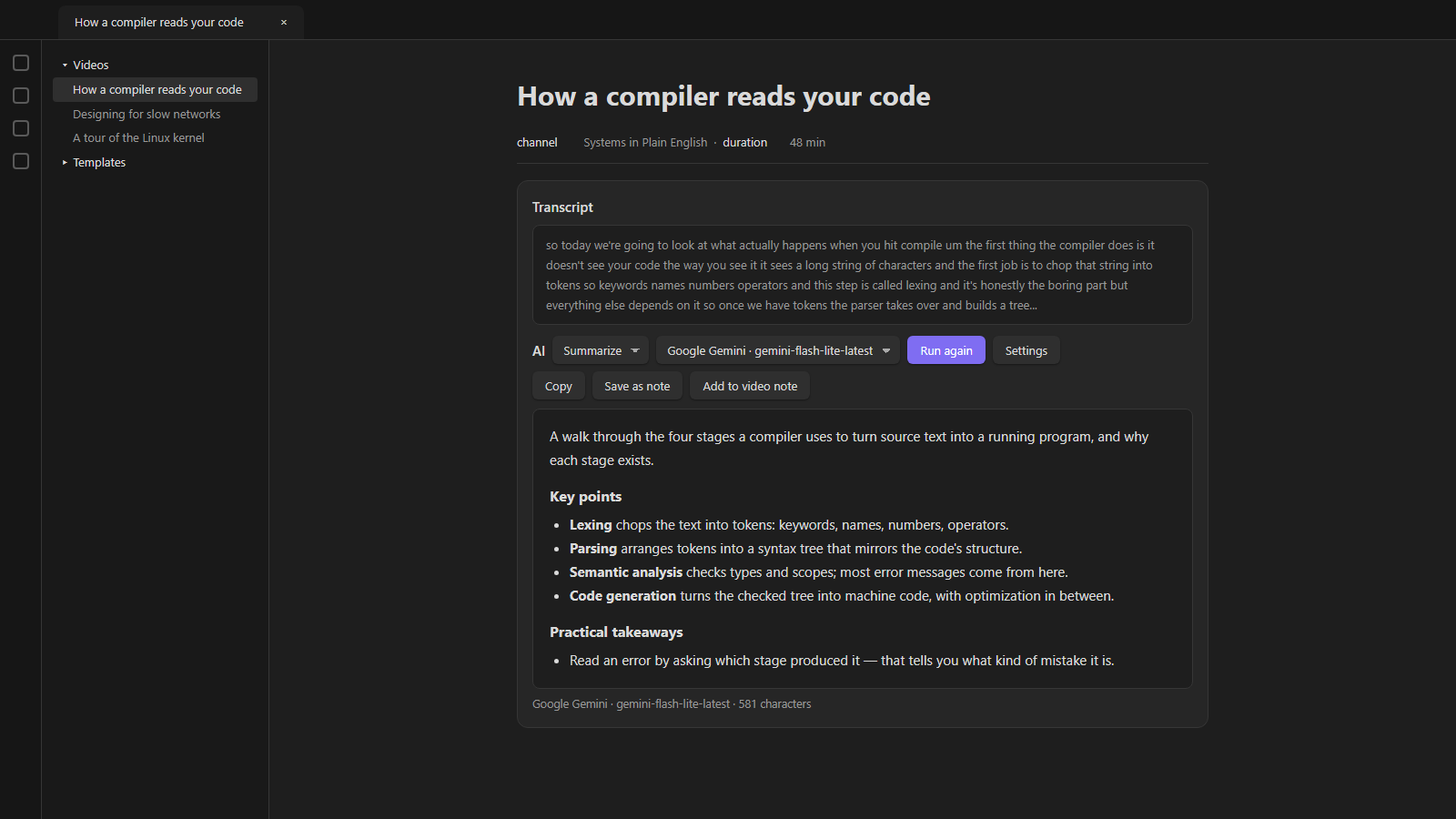Close the 'How a compiler reads your code' tab
The height and width of the screenshot is (819, 1456).
point(284,23)
